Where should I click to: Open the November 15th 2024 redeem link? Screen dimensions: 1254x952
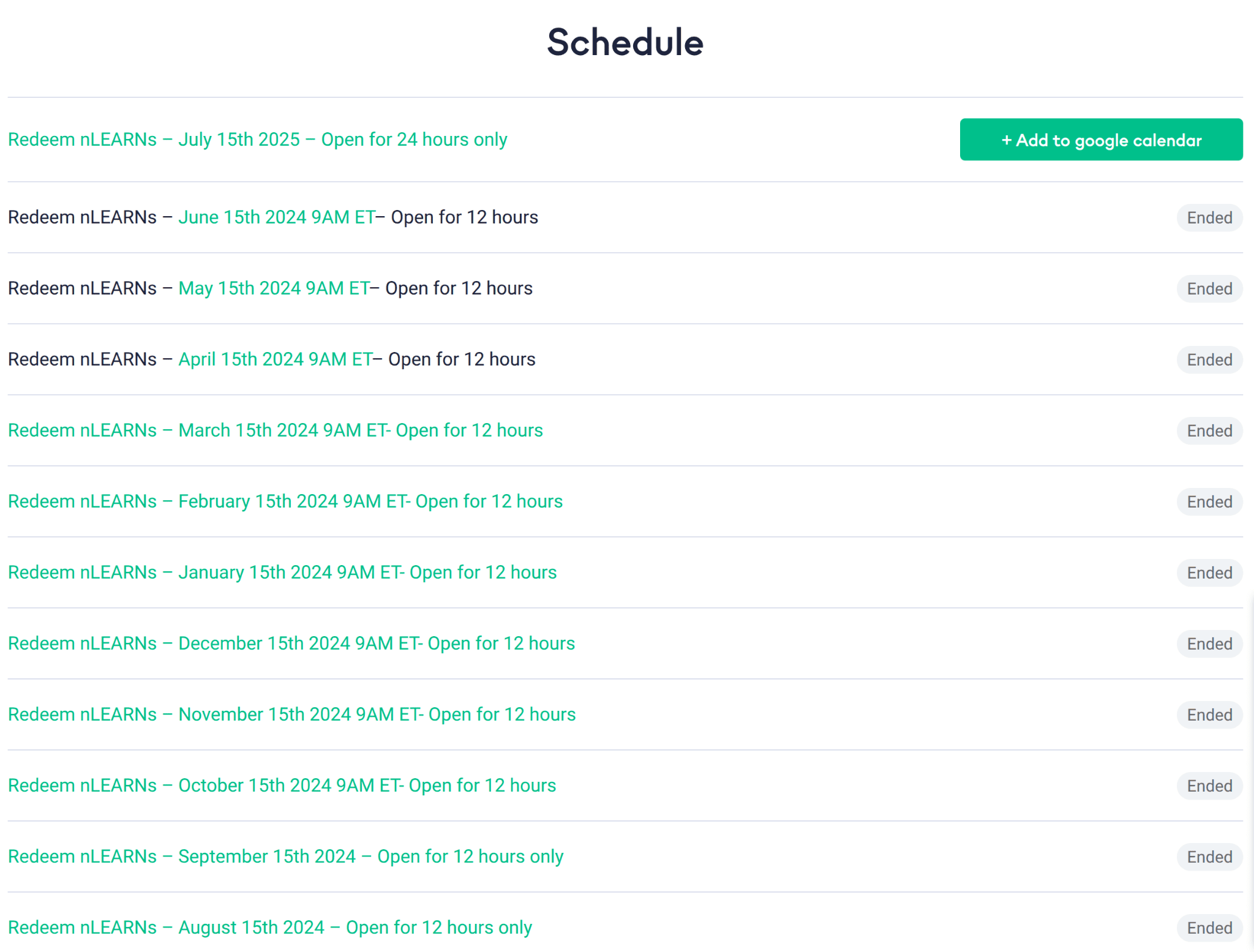(x=292, y=714)
